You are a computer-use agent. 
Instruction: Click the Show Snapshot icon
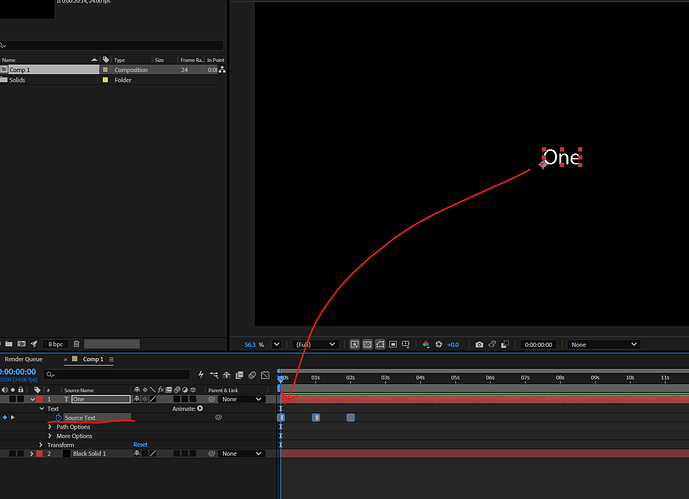pyautogui.click(x=492, y=344)
